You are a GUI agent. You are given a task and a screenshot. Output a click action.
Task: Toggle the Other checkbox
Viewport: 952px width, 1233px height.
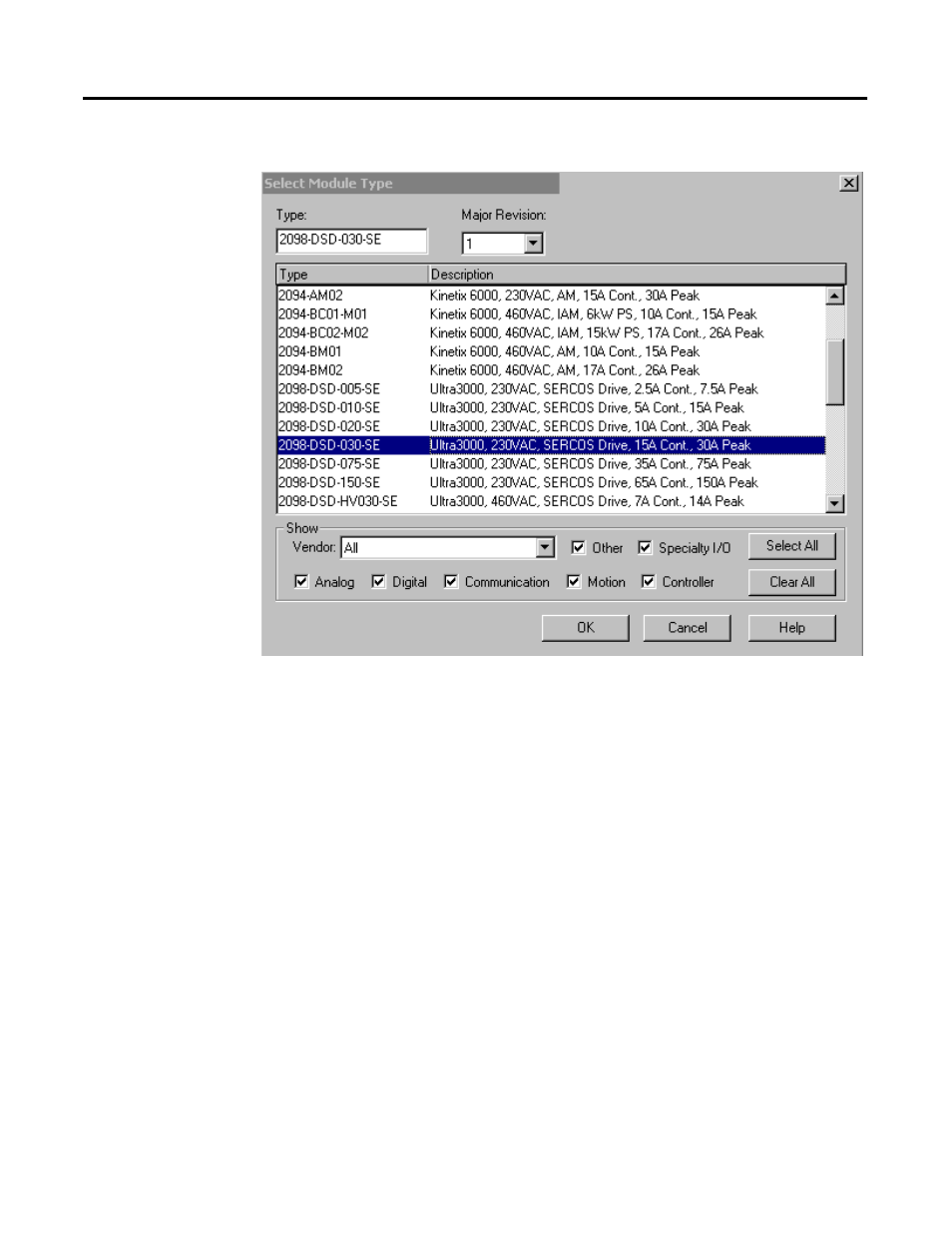click(x=578, y=547)
